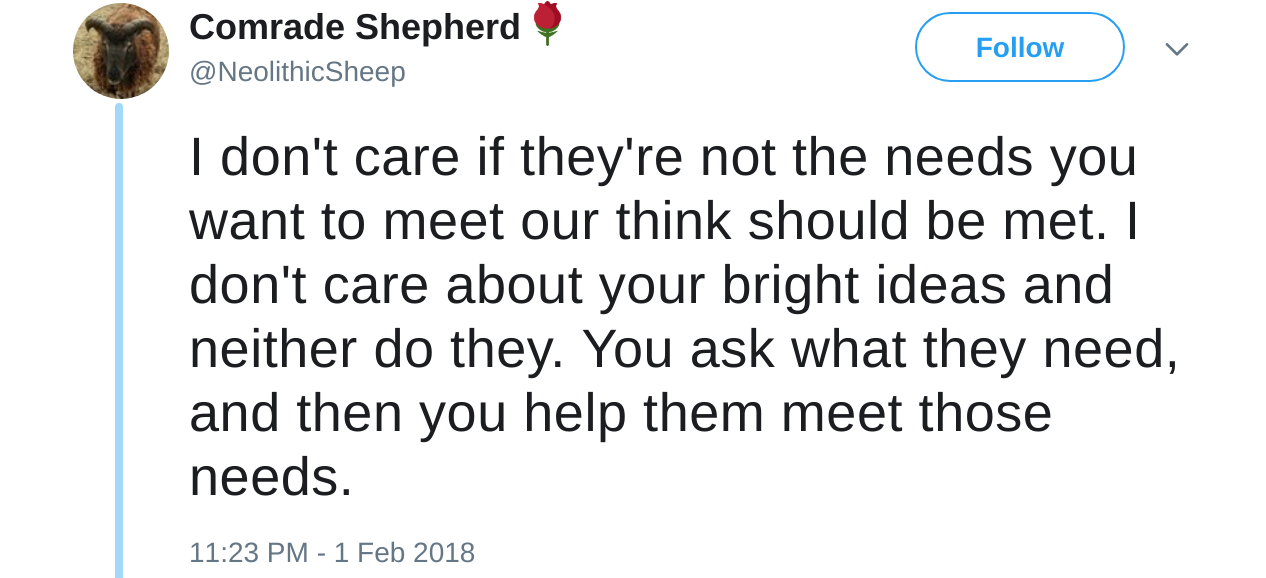Viewport: 1266px width, 578px height.
Task: Click tweet line "don't care about your bright ideas"
Action: (650, 286)
